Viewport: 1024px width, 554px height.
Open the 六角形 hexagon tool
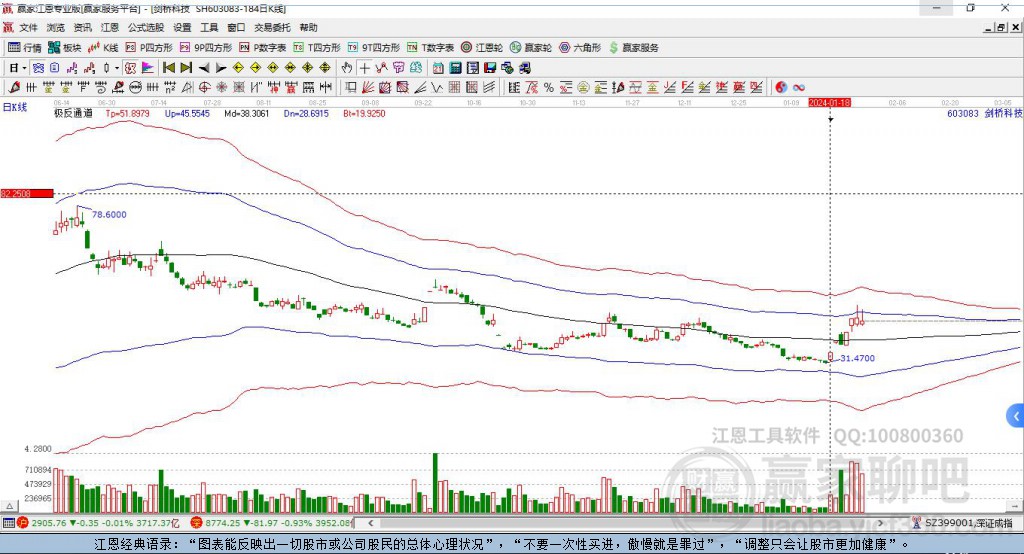(580, 48)
